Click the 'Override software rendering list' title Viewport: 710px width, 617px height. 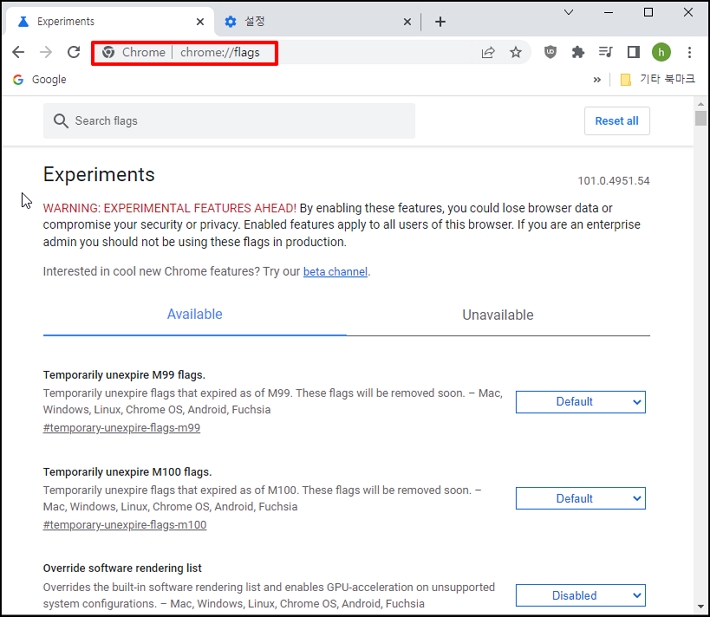[x=122, y=568]
